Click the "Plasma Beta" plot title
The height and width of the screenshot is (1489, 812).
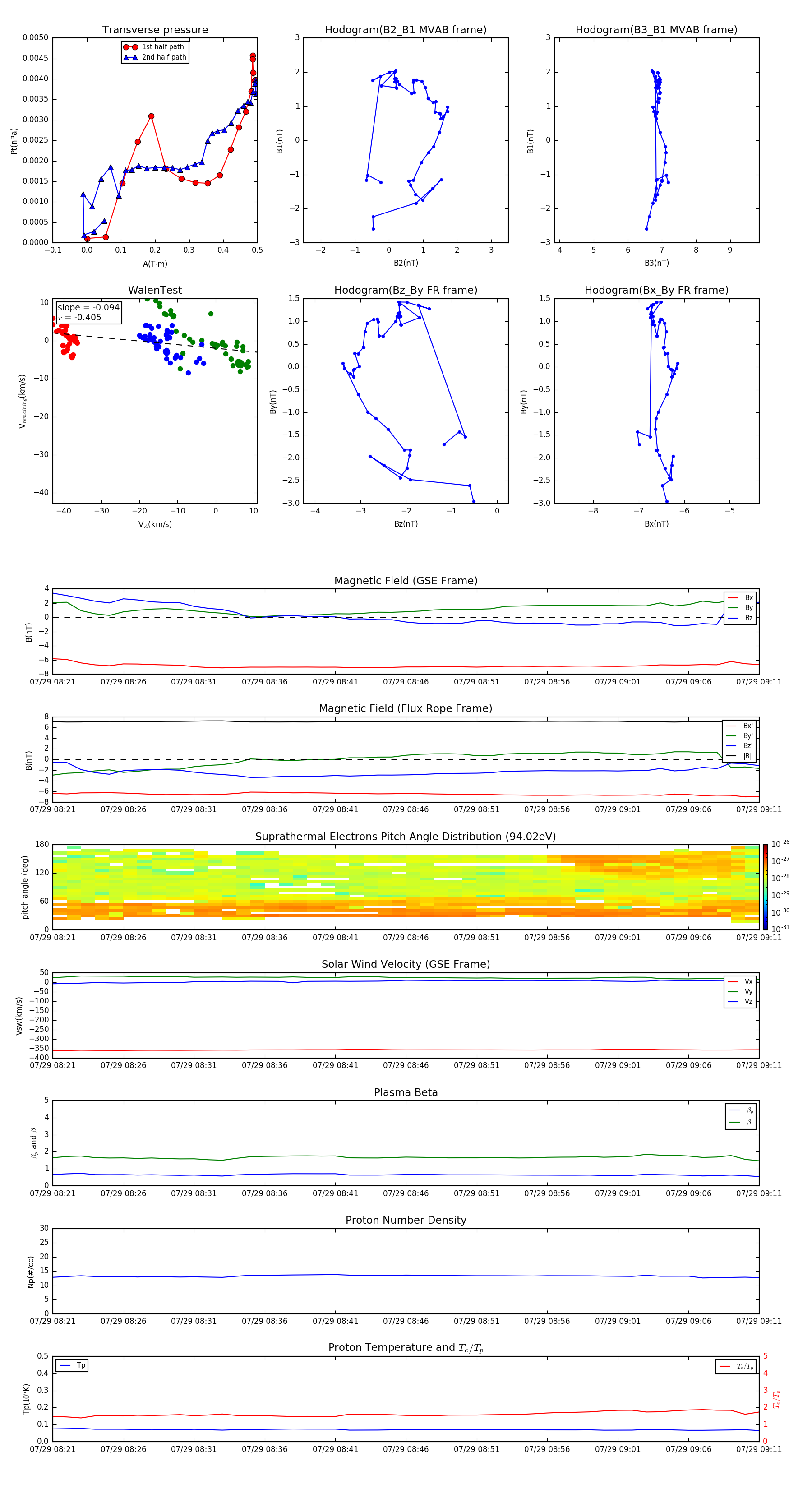tap(406, 1093)
